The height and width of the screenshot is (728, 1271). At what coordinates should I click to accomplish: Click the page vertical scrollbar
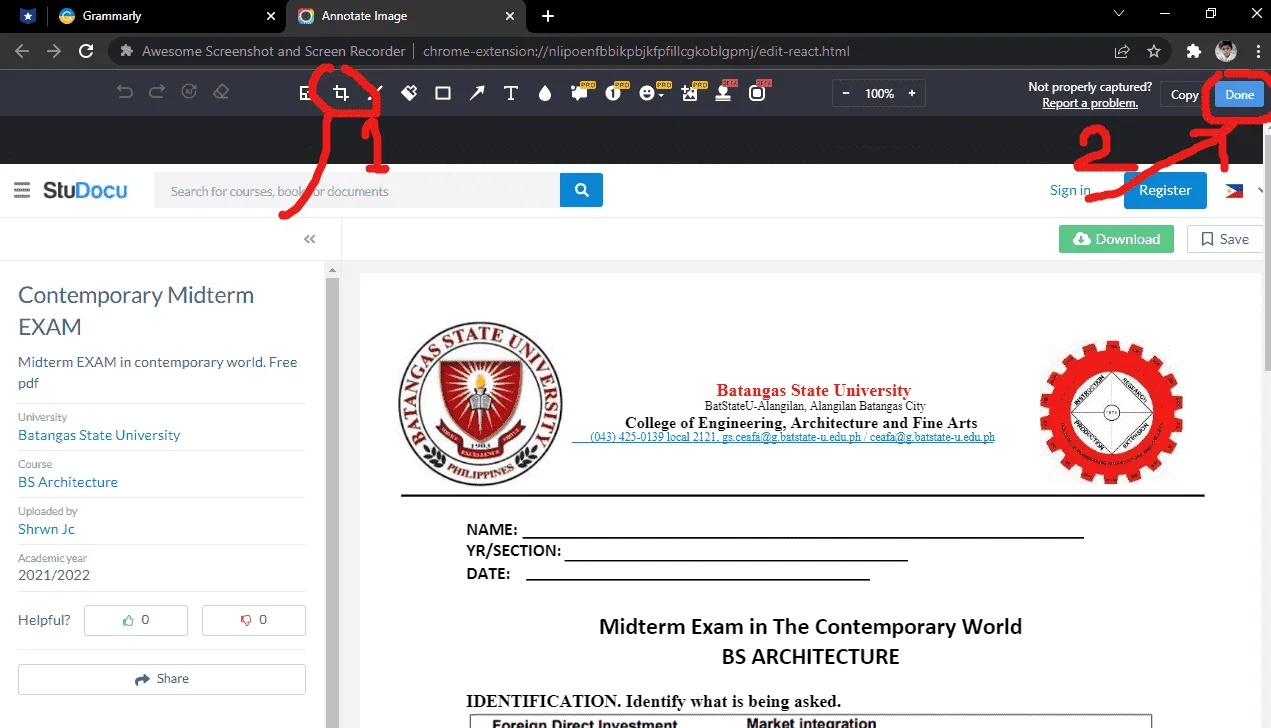(1267, 252)
